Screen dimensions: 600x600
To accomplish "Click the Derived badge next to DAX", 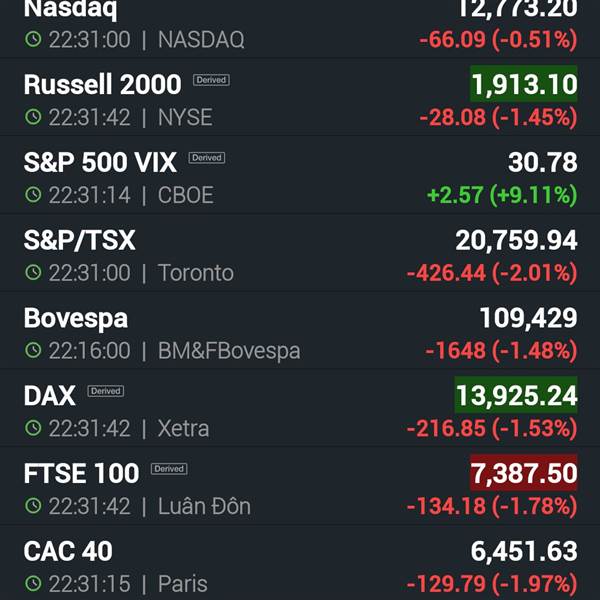I will [106, 391].
